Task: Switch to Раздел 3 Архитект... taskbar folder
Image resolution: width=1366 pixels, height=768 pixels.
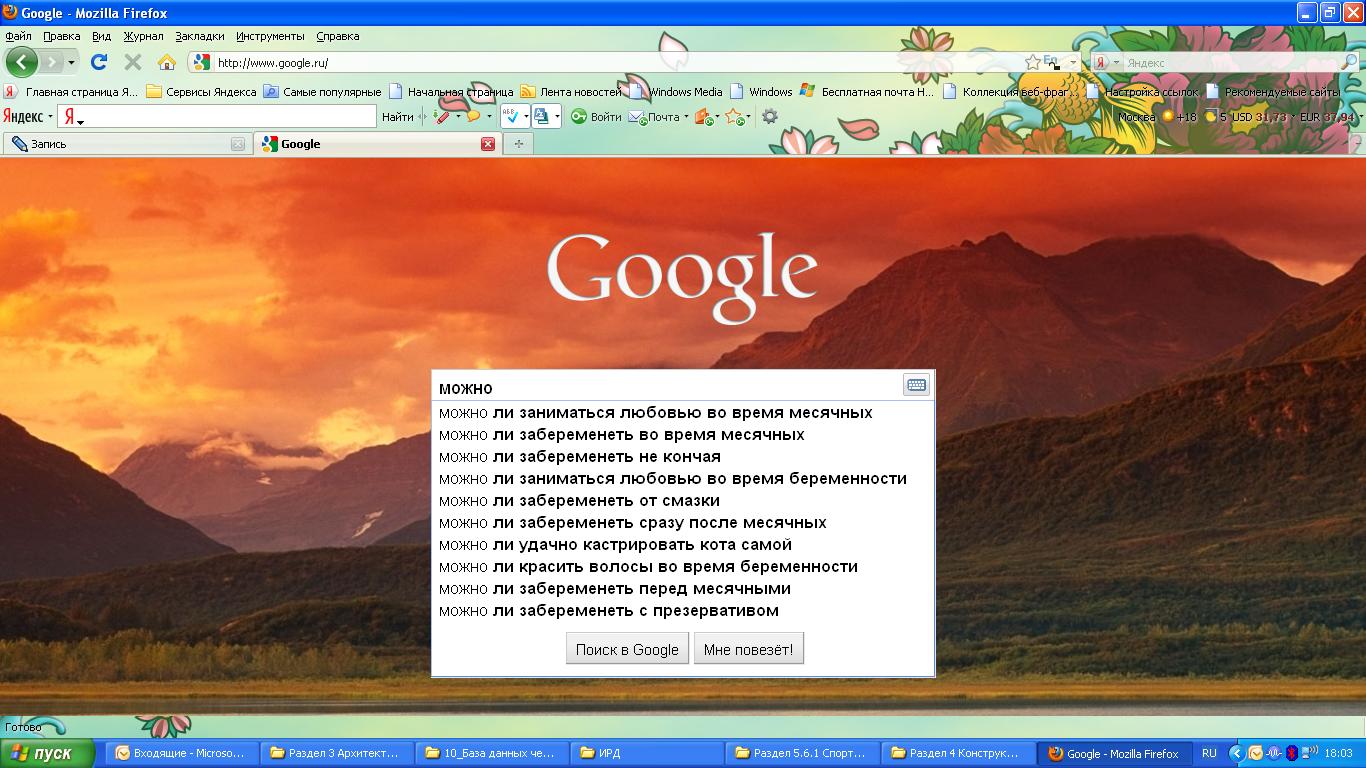Action: pos(337,754)
